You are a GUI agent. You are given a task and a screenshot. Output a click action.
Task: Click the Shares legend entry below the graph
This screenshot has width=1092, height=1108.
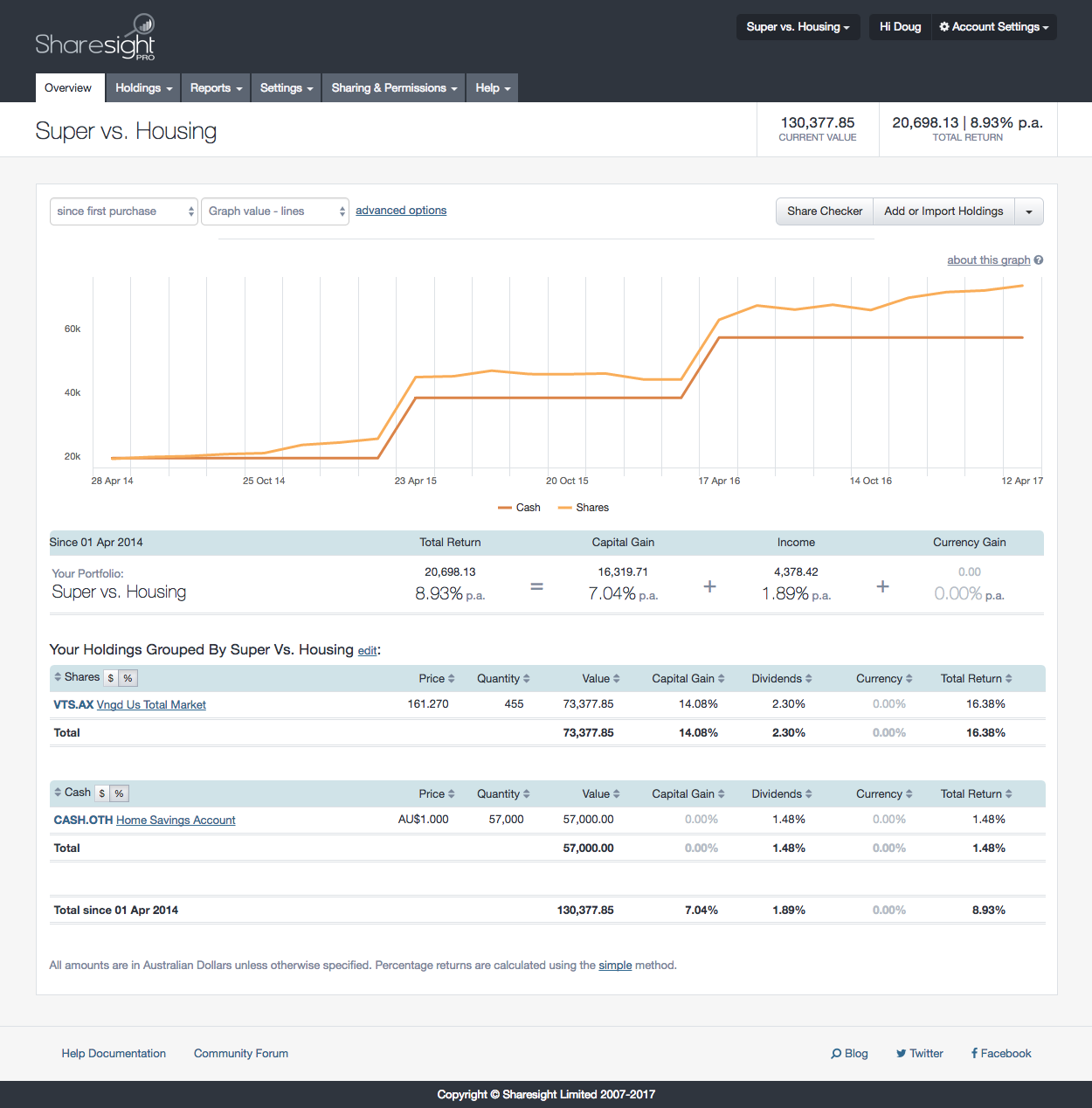(x=583, y=507)
